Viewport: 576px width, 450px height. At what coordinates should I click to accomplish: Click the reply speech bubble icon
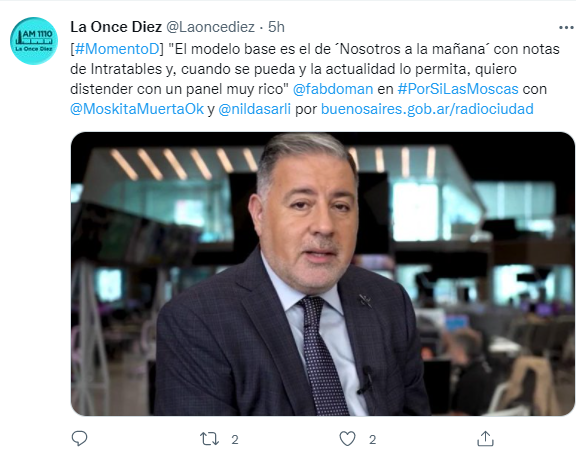[79, 438]
